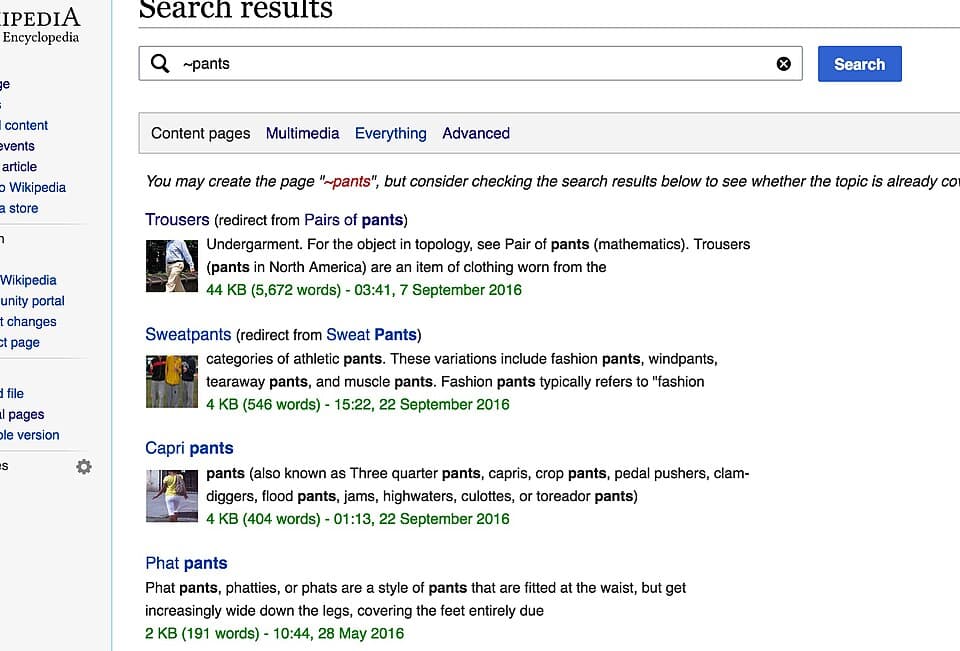Click the Wikipedia logo wordmark in the sidebar

[40, 18]
